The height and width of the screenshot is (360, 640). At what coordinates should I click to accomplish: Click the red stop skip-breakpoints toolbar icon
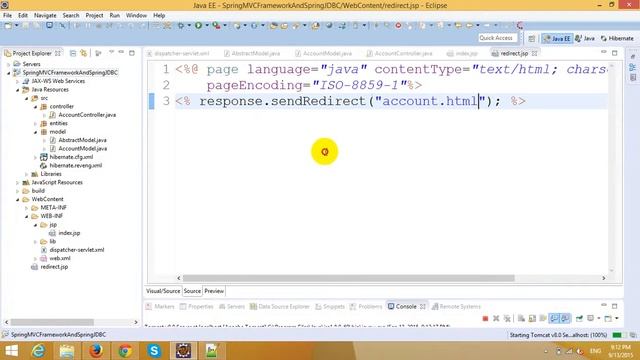pos(398,25)
